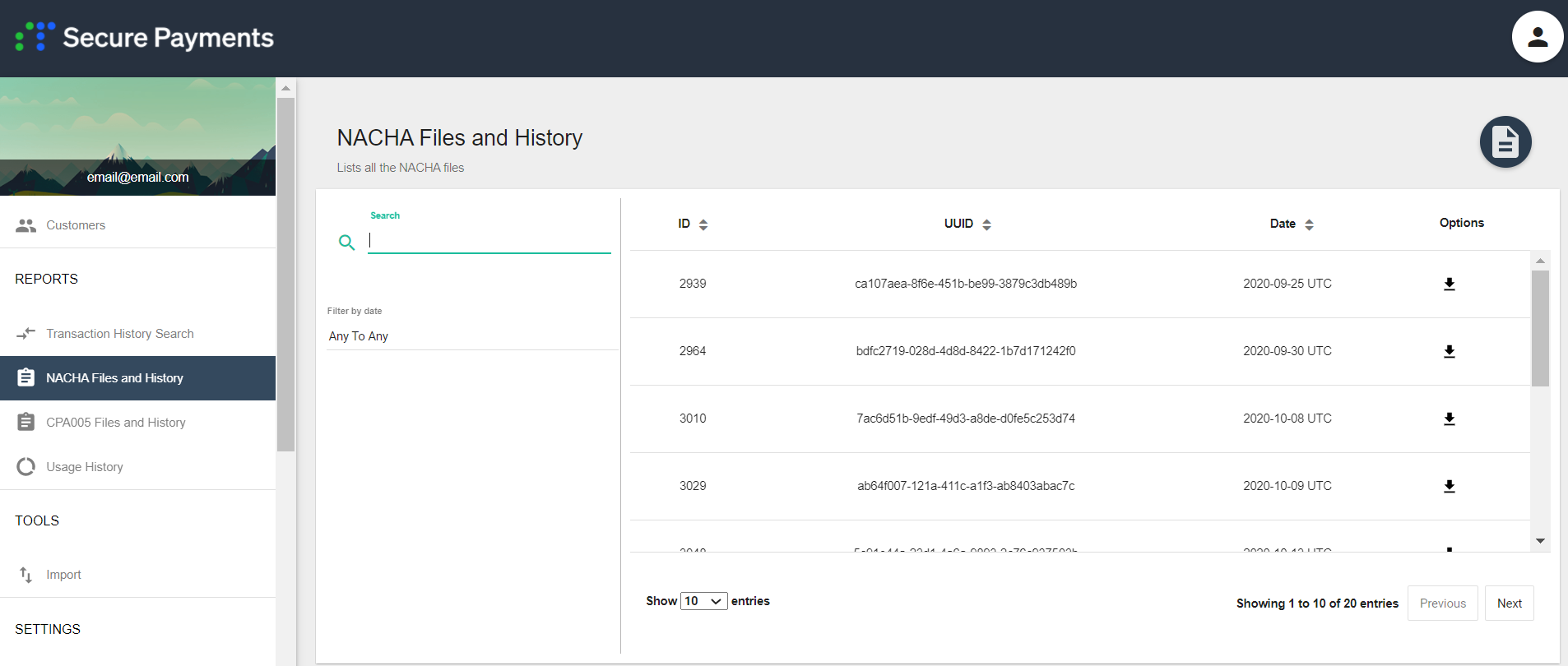Click the REPORTS section heading
This screenshot has height=666, width=1568.
pyautogui.click(x=47, y=279)
